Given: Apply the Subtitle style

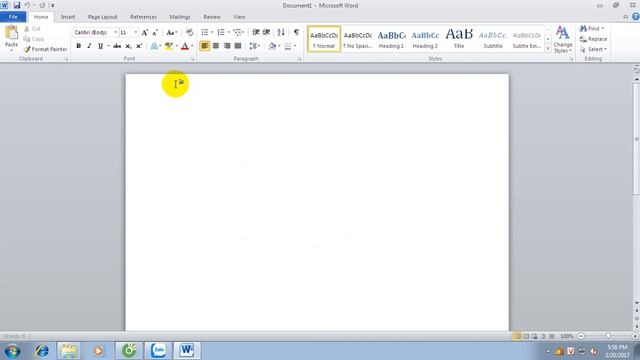Looking at the screenshot, I should pyautogui.click(x=493, y=39).
